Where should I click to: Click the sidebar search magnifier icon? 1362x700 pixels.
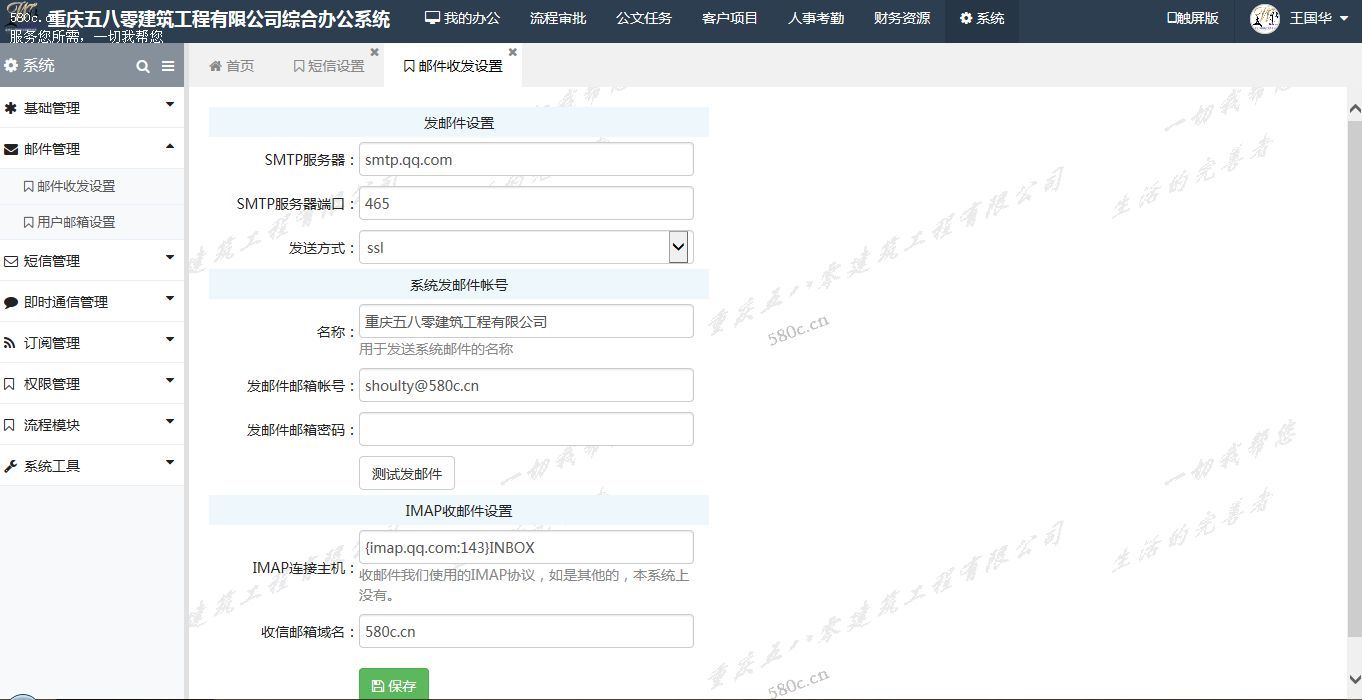(x=143, y=66)
